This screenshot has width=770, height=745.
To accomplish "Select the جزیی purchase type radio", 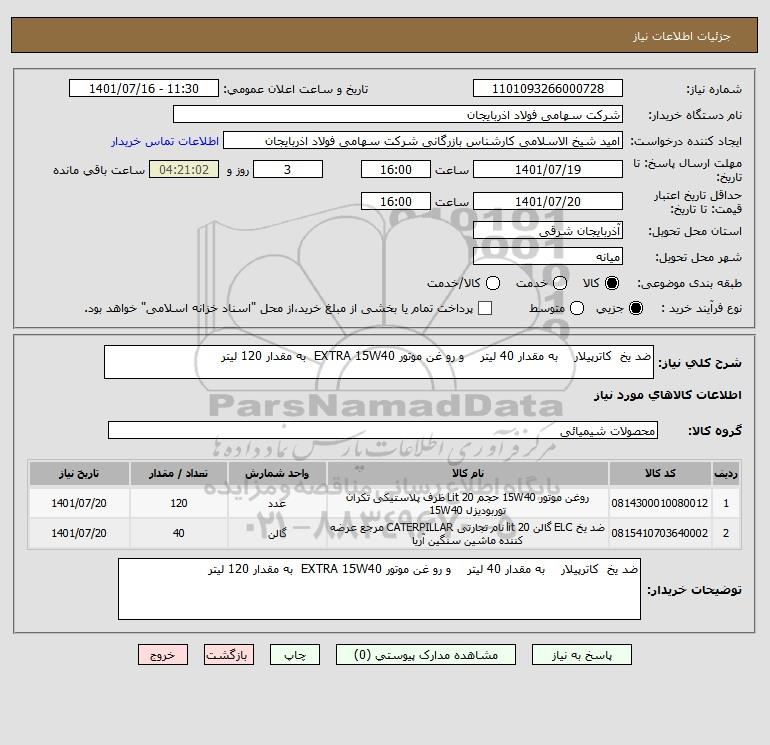I will [x=635, y=308].
